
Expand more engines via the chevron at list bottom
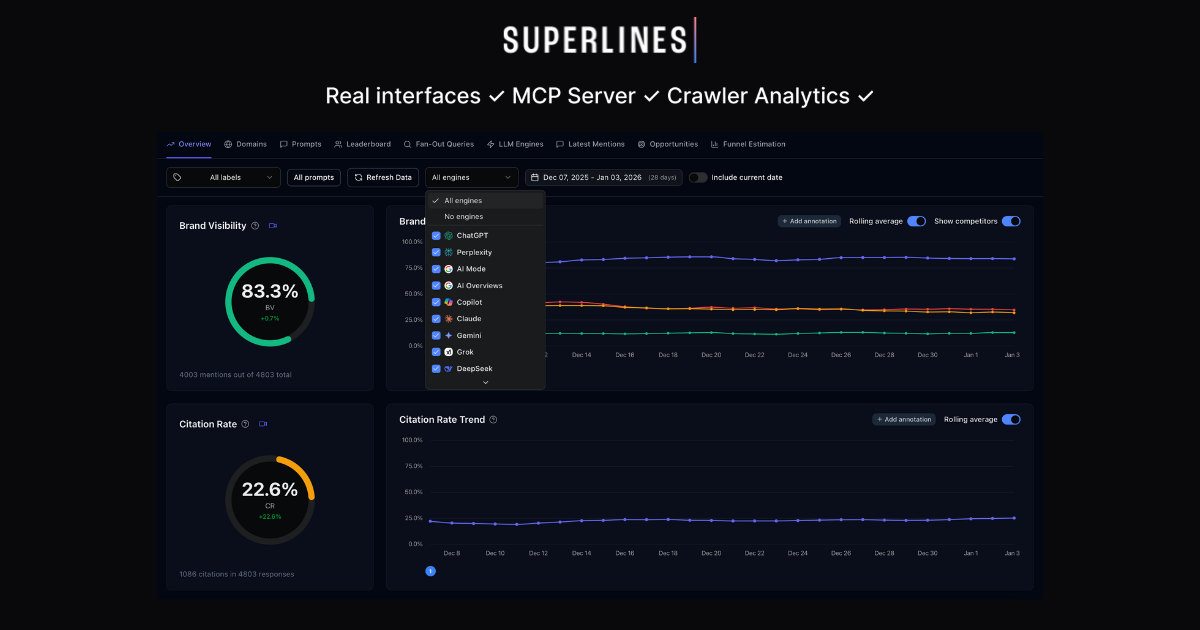pos(486,382)
